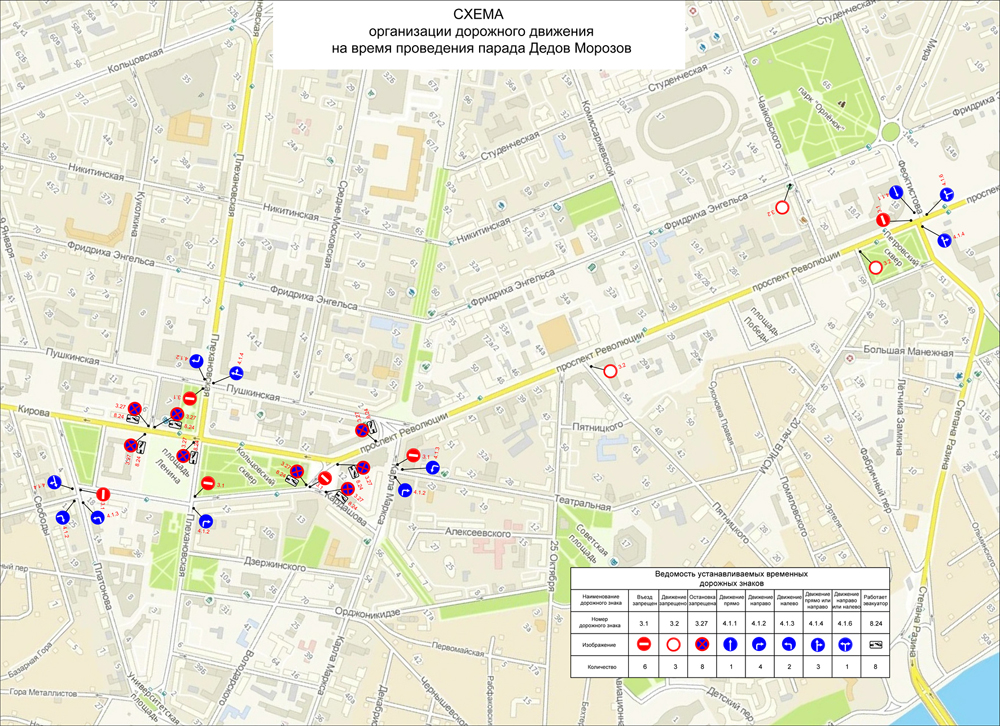Select the 3.2 no-traffic circle in legend

coord(673,644)
